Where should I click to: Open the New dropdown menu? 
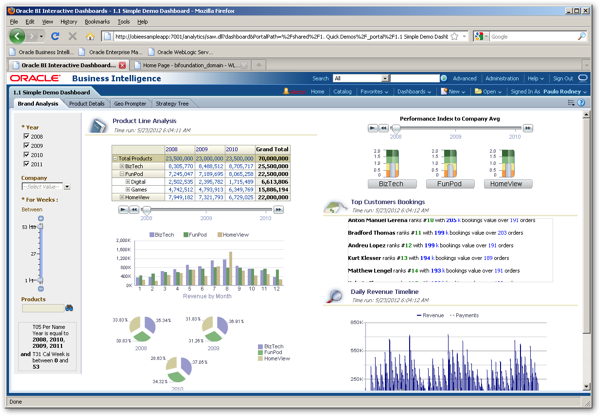453,91
